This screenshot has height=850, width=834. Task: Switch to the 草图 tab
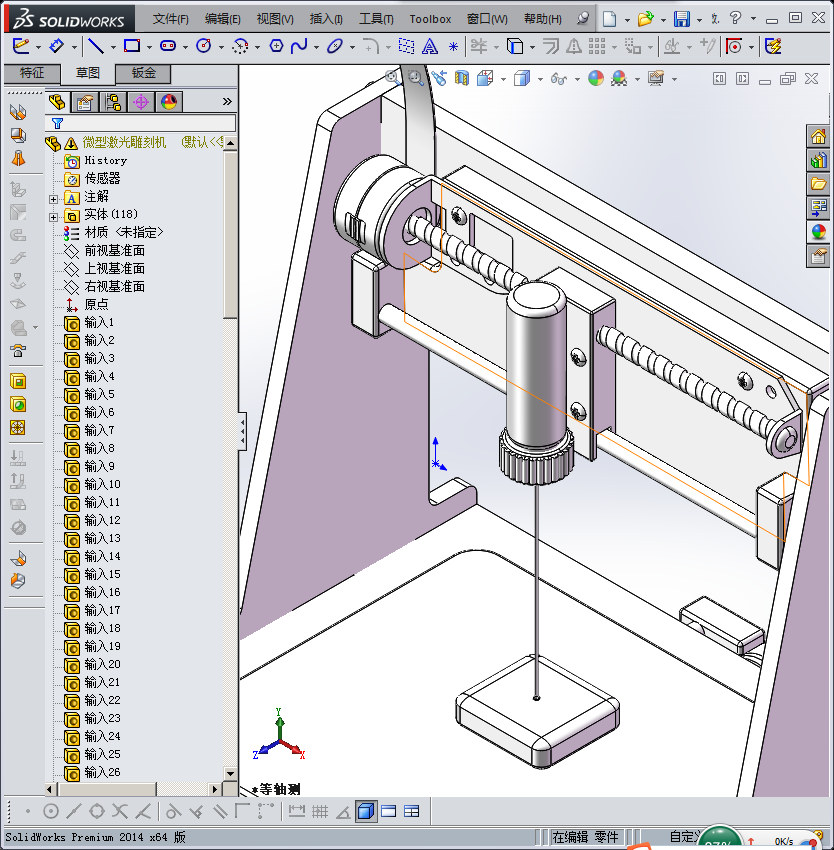click(87, 73)
